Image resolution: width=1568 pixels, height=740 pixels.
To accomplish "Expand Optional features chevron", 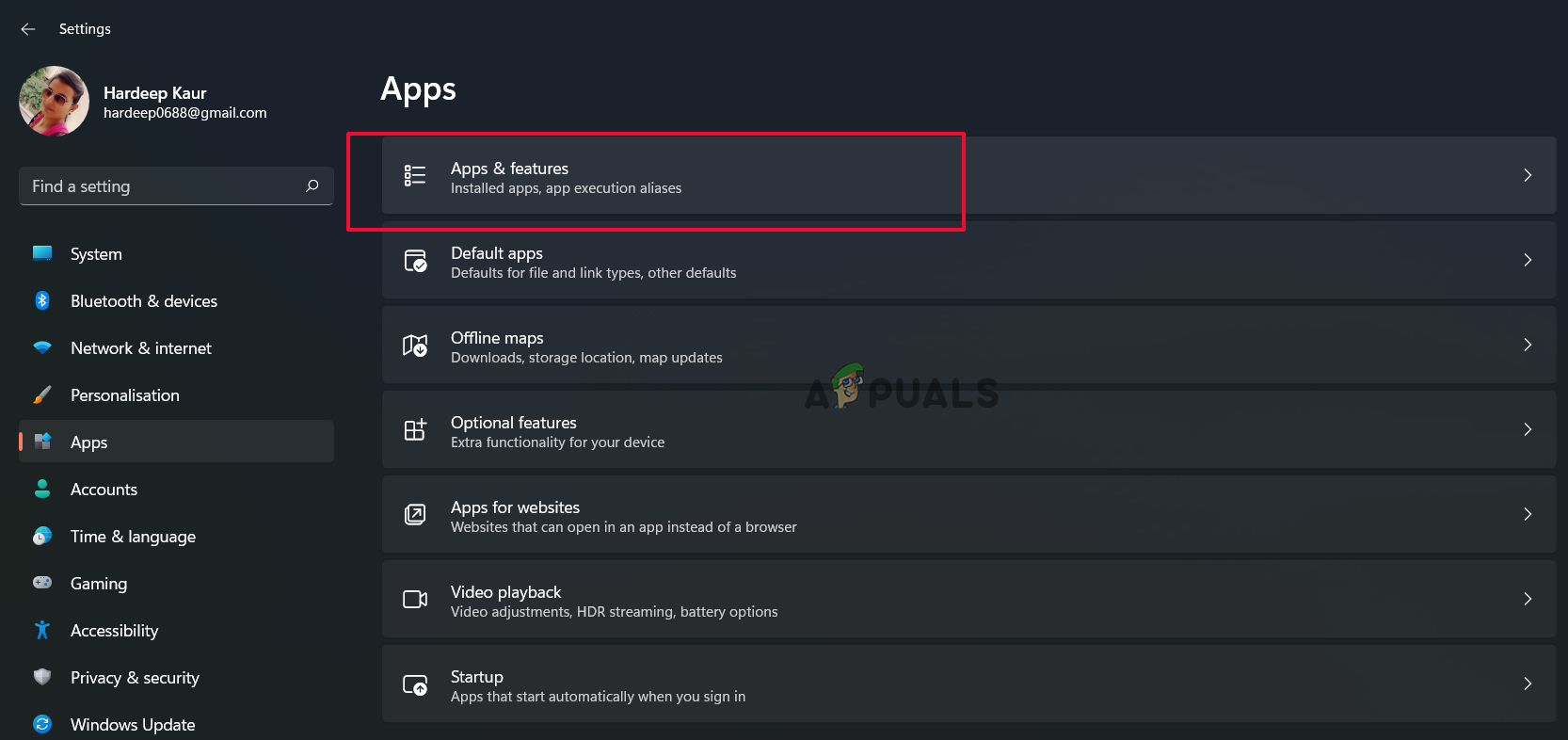I will (x=1527, y=429).
